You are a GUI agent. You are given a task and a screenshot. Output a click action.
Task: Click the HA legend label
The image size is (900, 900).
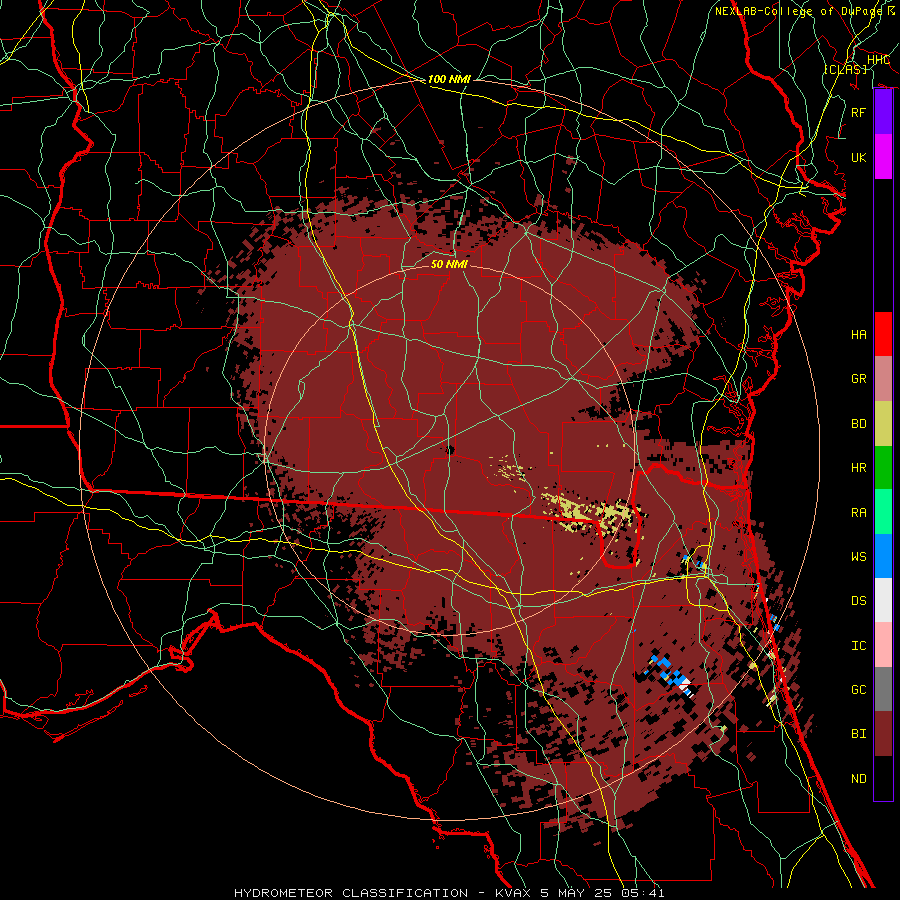pyautogui.click(x=859, y=335)
